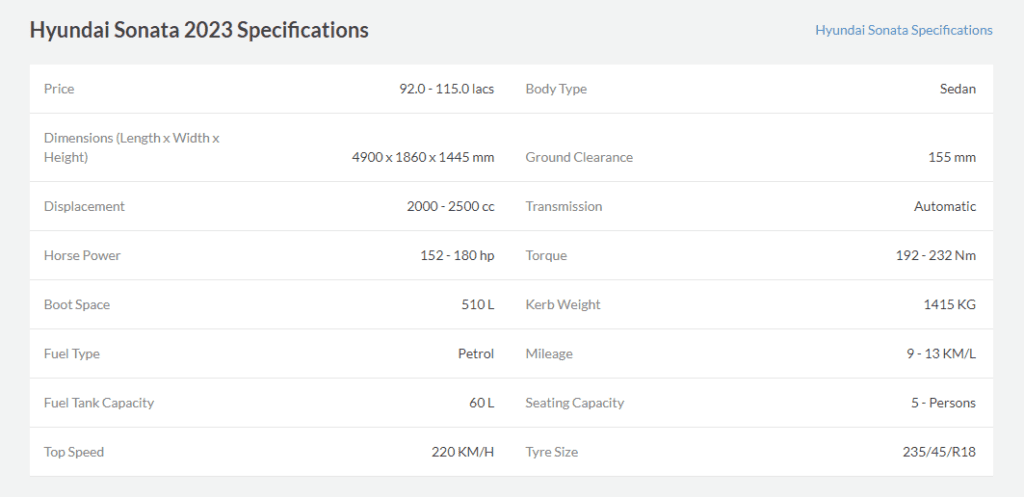Viewport: 1024px width, 497px height.
Task: Click the 5 - Persons seating capacity value
Action: (x=943, y=403)
